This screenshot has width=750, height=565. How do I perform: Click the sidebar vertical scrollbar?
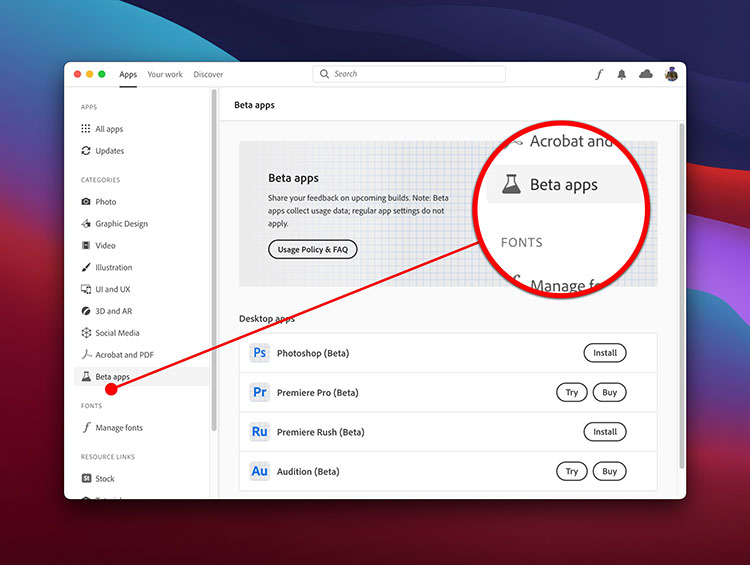(x=214, y=260)
